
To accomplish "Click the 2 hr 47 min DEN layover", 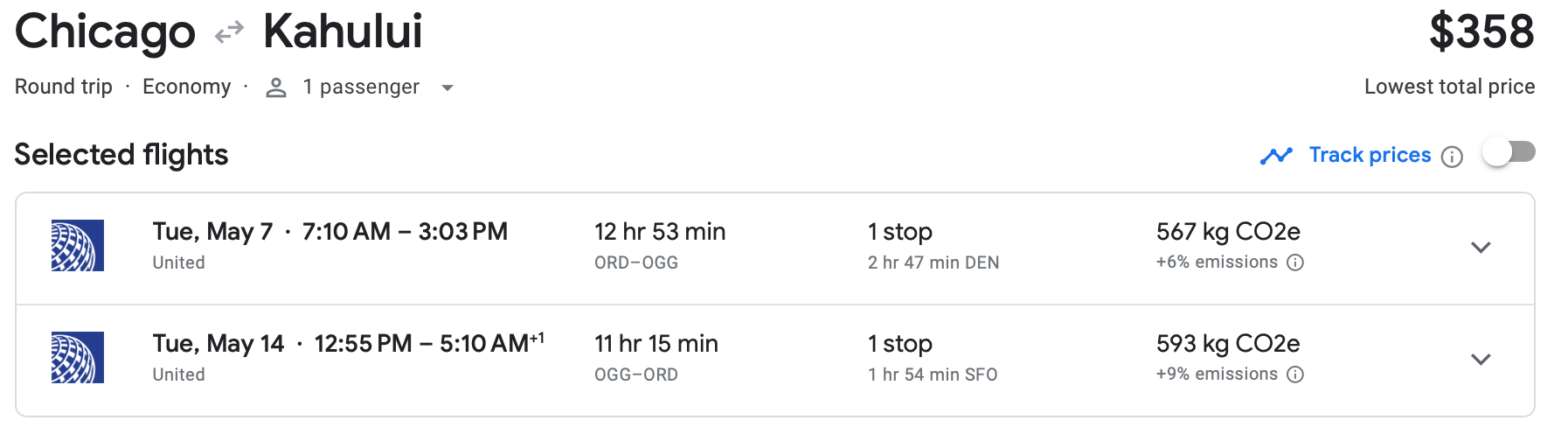I will coord(933,262).
